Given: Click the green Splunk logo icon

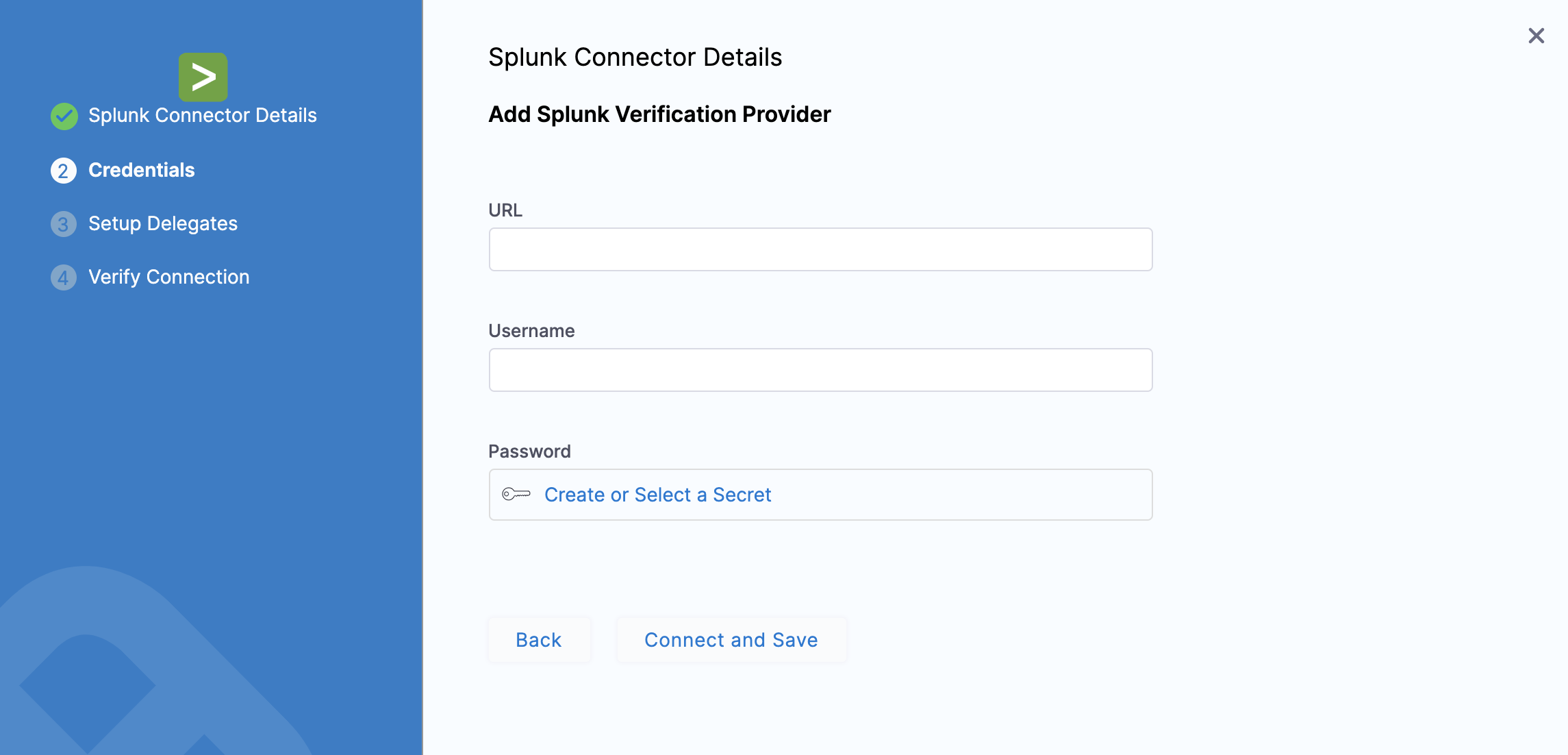Looking at the screenshot, I should 203,77.
